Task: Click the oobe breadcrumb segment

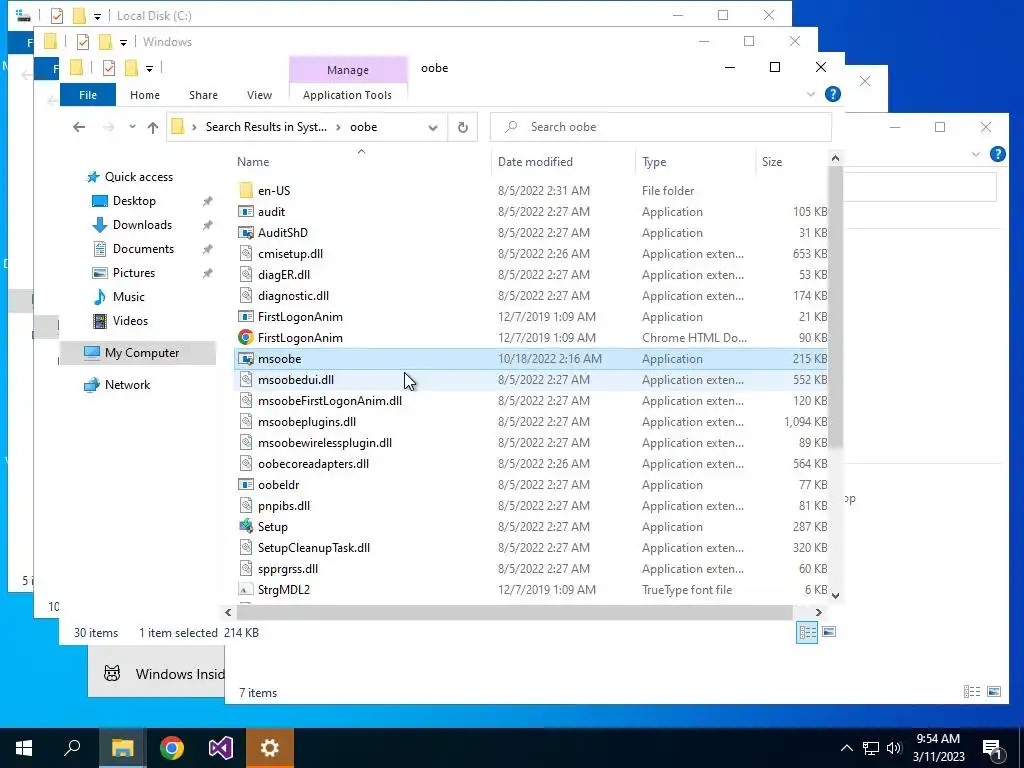Action: (363, 127)
